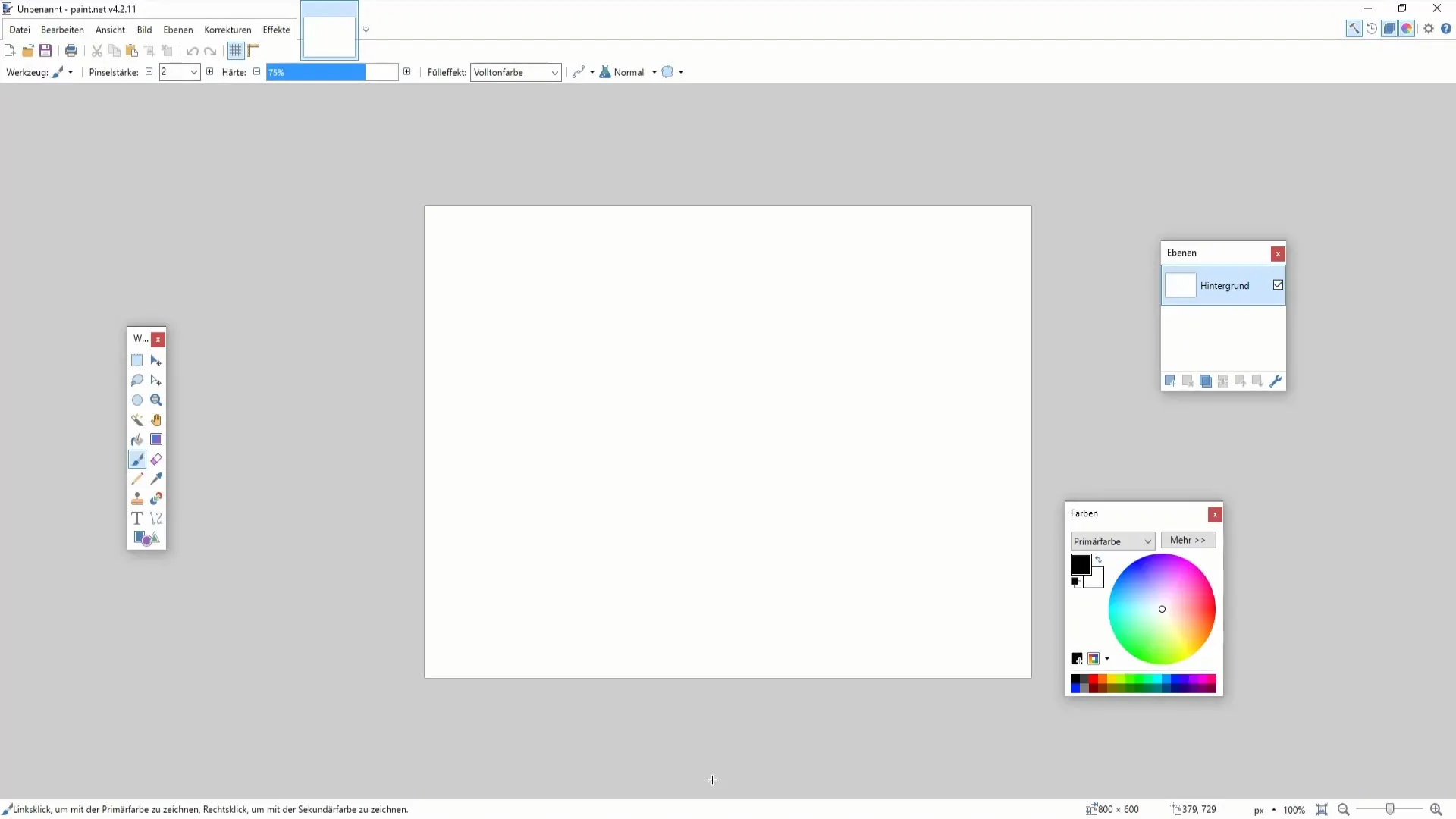Click Mehr button in Farben panel

point(1188,540)
